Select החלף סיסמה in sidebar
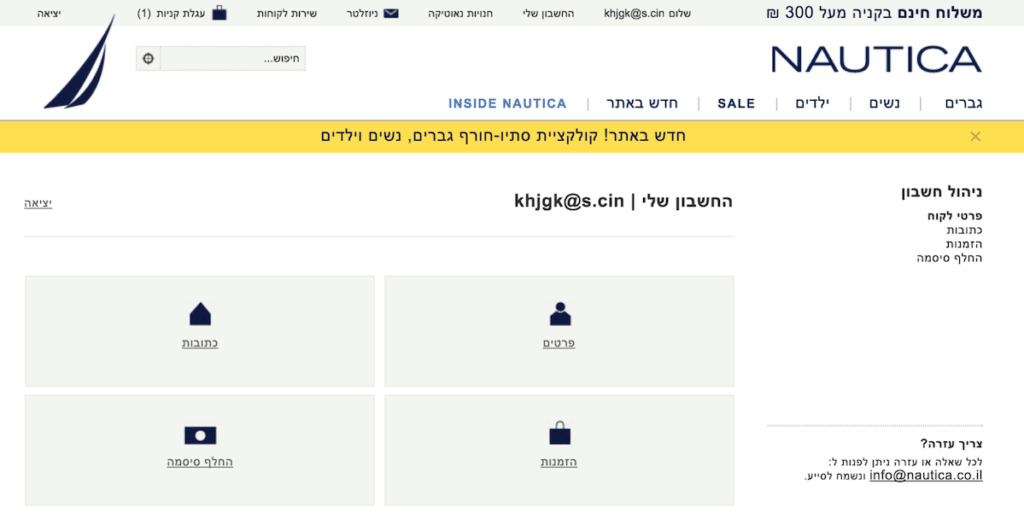This screenshot has width=1024, height=519. (x=950, y=258)
